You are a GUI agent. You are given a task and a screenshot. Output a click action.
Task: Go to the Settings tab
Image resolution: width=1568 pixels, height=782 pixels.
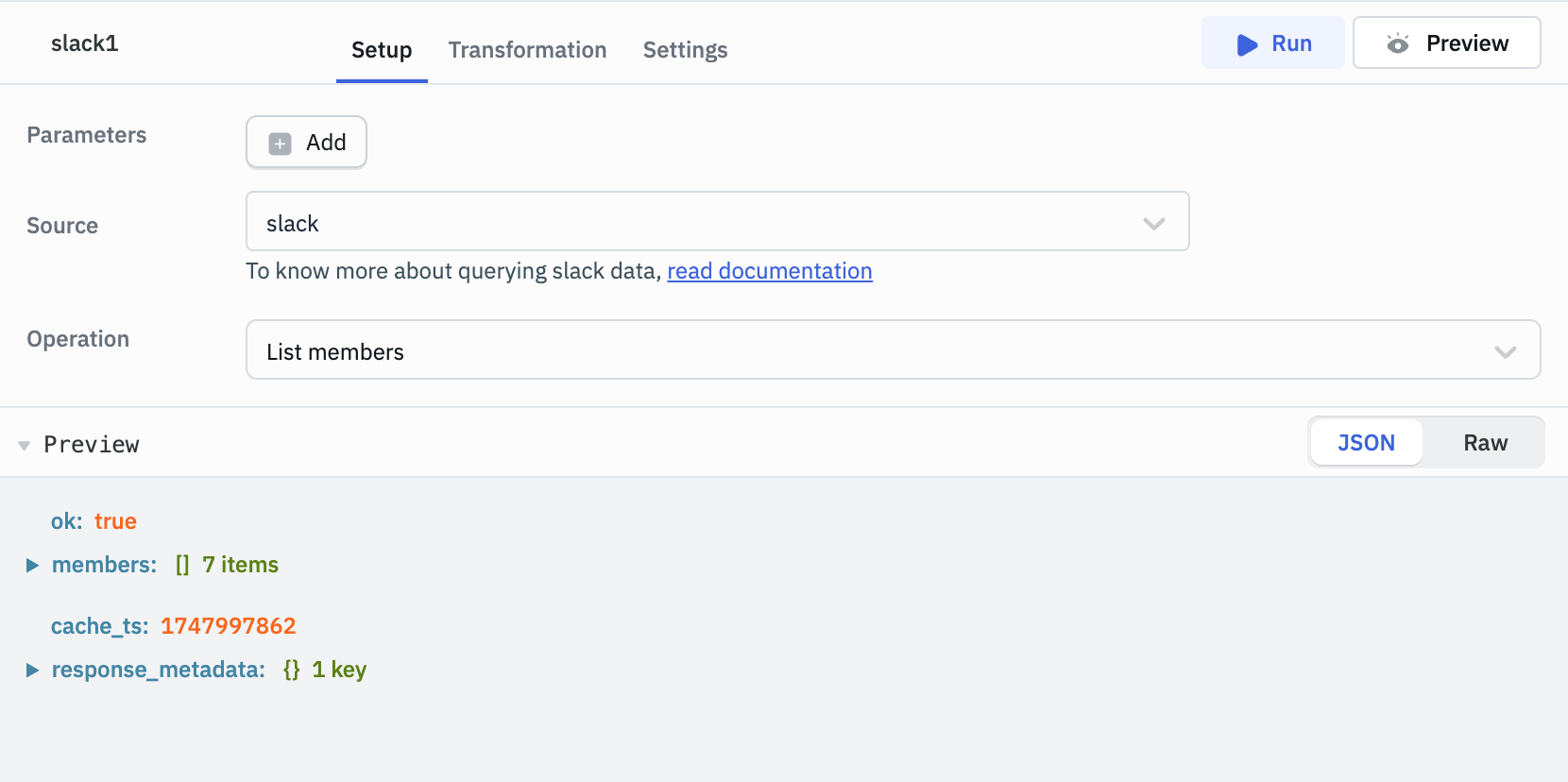pos(685,50)
